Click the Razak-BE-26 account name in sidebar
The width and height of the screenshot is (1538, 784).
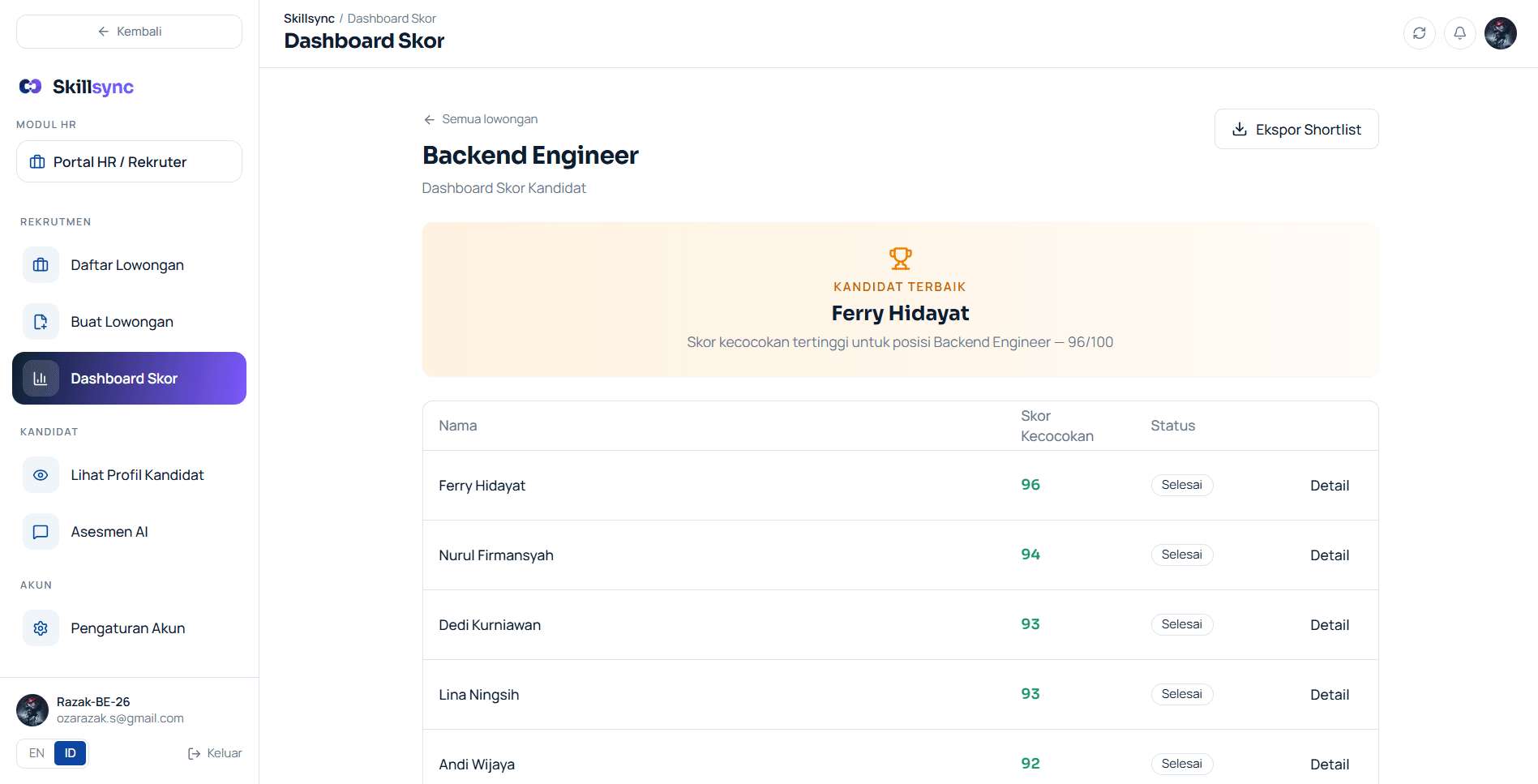coord(93,702)
